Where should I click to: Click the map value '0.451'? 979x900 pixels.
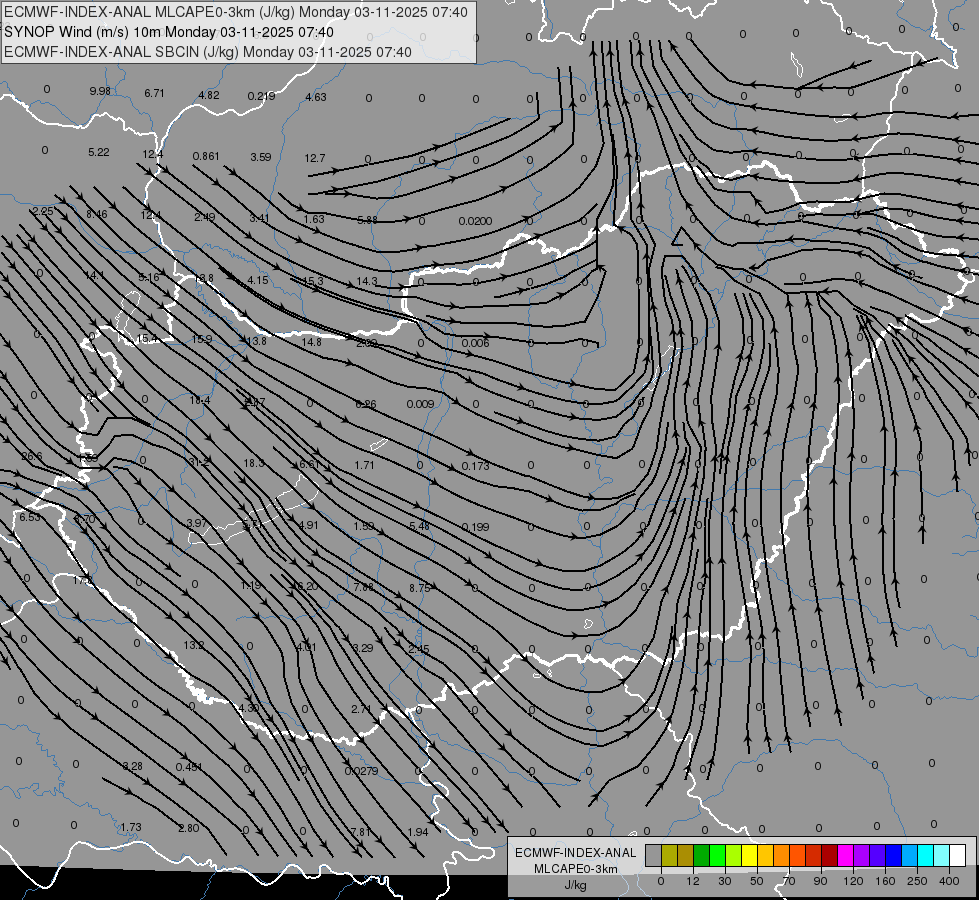(189, 767)
